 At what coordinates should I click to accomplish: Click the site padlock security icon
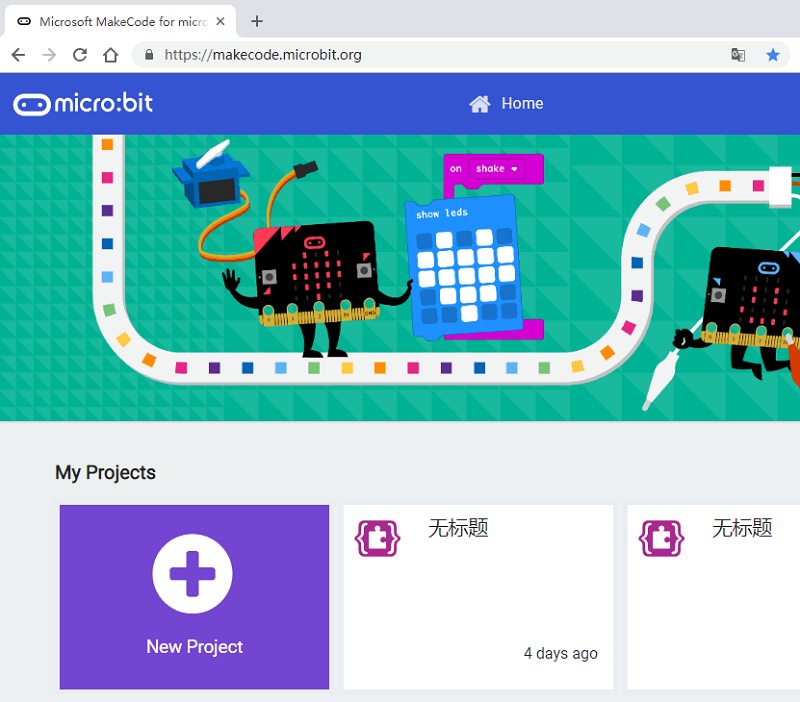(x=149, y=55)
